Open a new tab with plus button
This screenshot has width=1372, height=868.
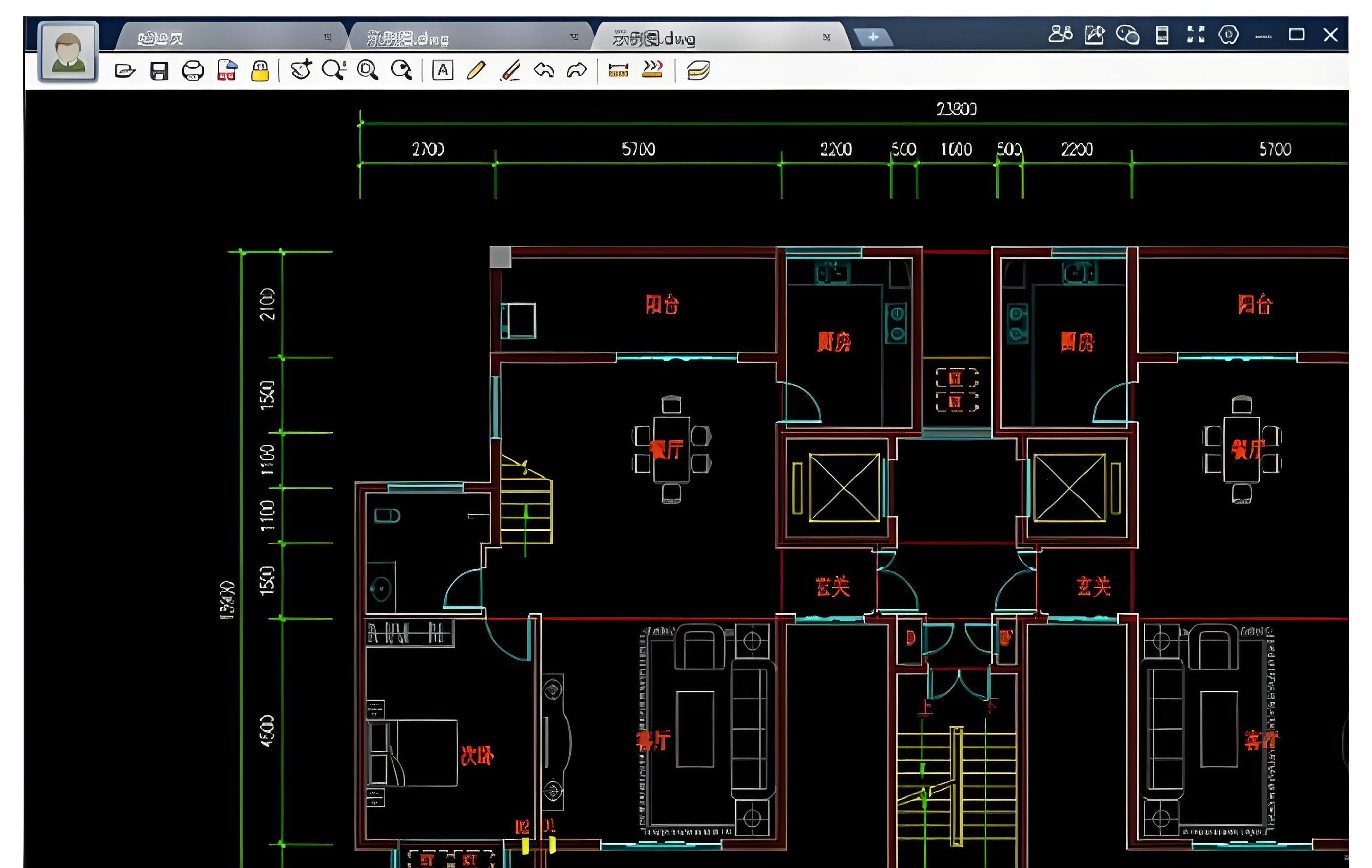873,38
